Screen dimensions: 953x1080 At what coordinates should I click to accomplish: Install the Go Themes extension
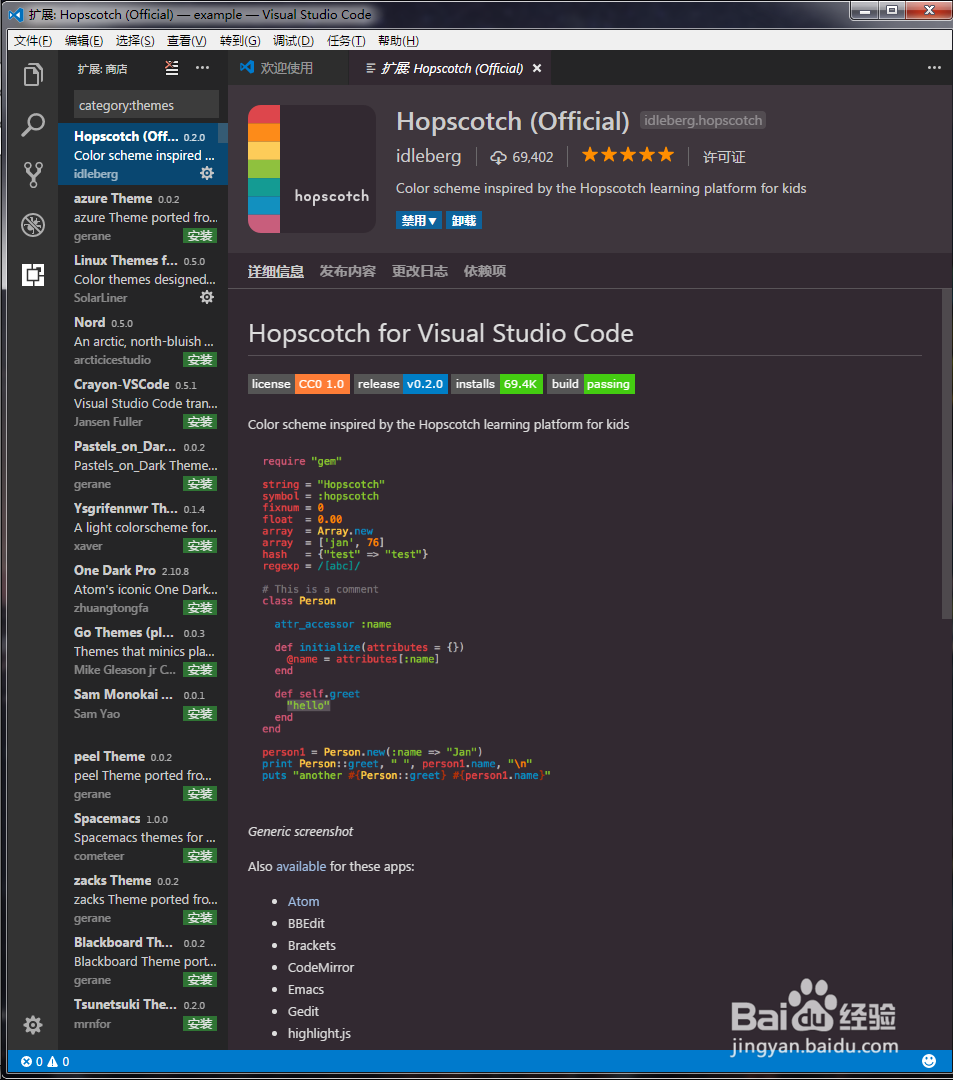(x=200, y=670)
